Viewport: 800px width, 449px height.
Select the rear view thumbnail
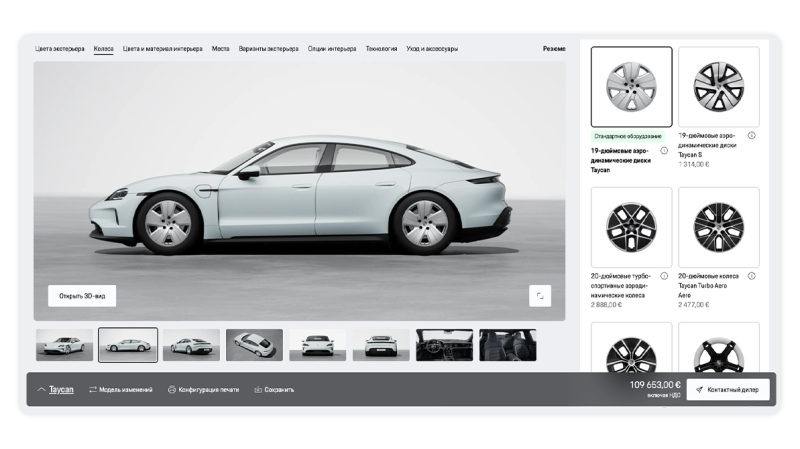coord(381,345)
